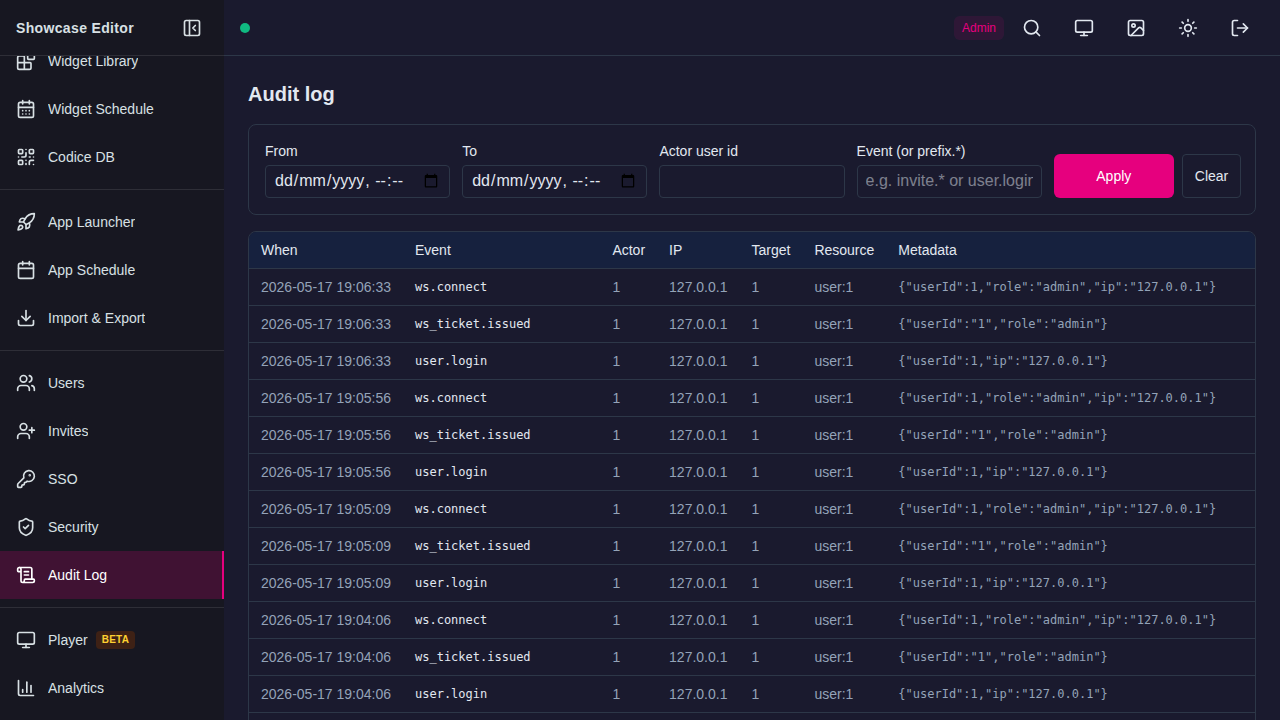1280x720 pixels.
Task: Open App Schedule in sidebar
Action: coord(112,270)
